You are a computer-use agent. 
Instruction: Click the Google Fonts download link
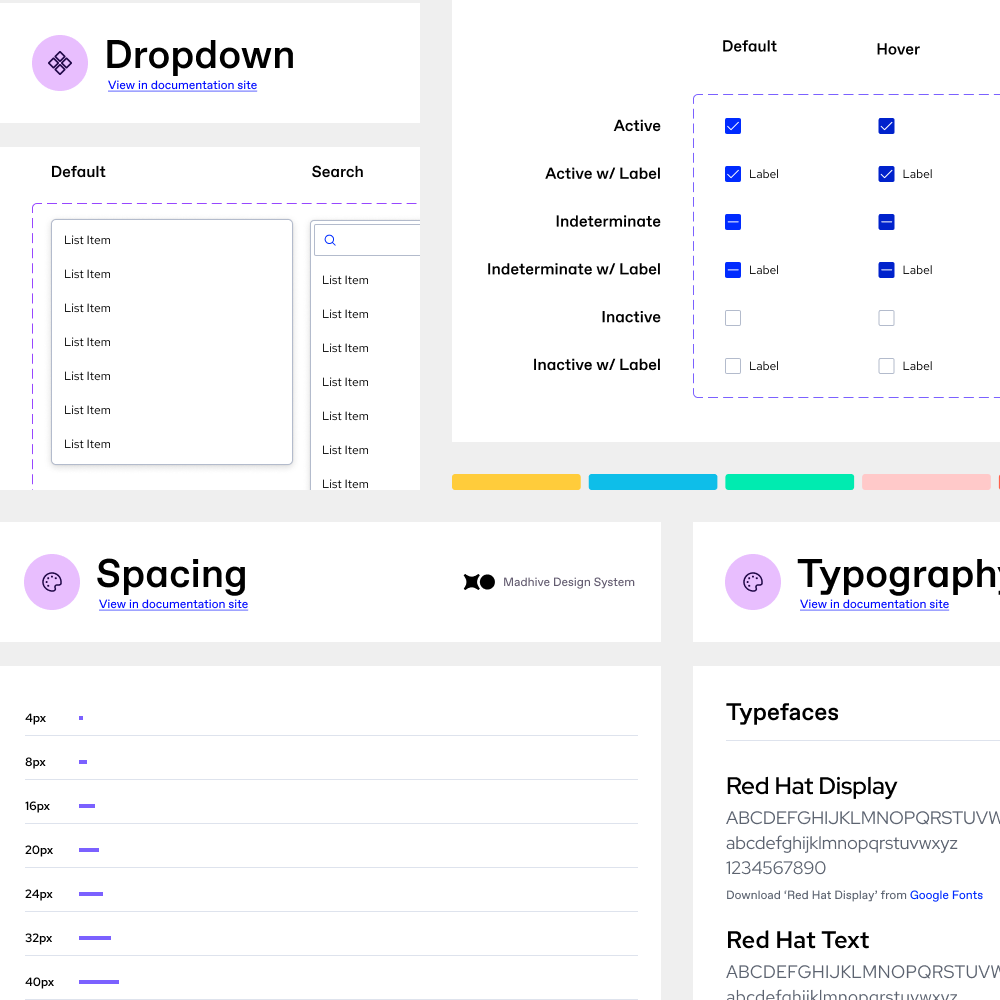pyautogui.click(x=946, y=894)
